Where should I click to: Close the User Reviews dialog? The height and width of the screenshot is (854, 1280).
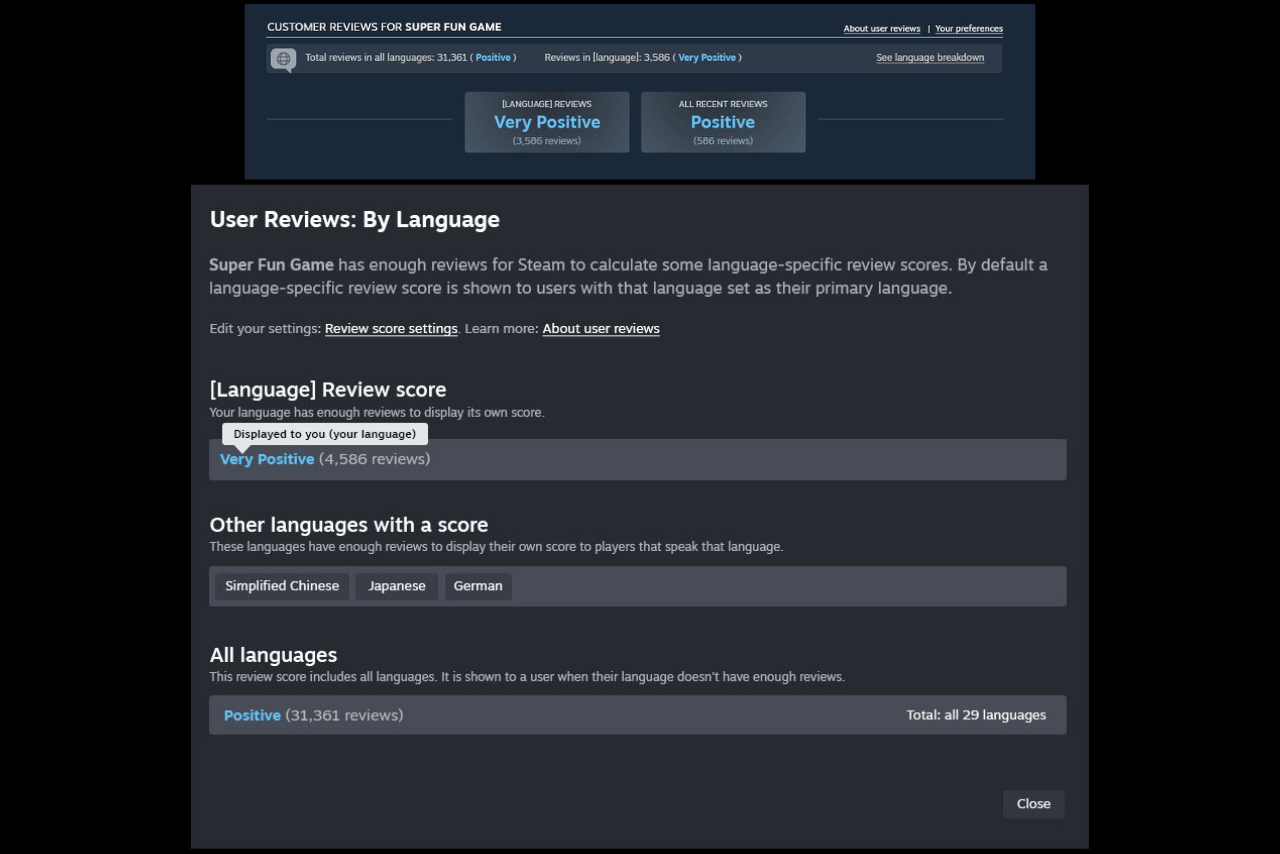point(1033,804)
